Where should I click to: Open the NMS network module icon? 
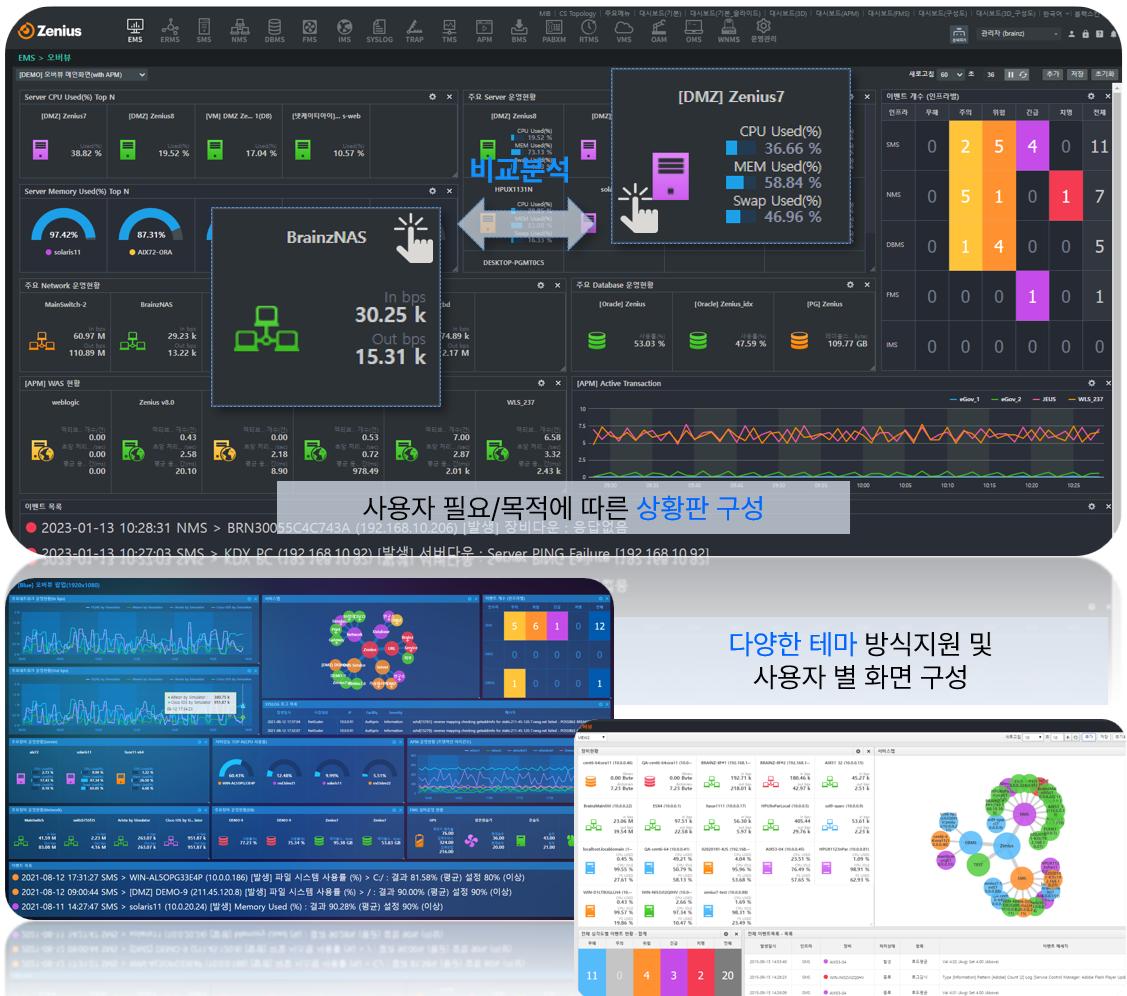(239, 31)
